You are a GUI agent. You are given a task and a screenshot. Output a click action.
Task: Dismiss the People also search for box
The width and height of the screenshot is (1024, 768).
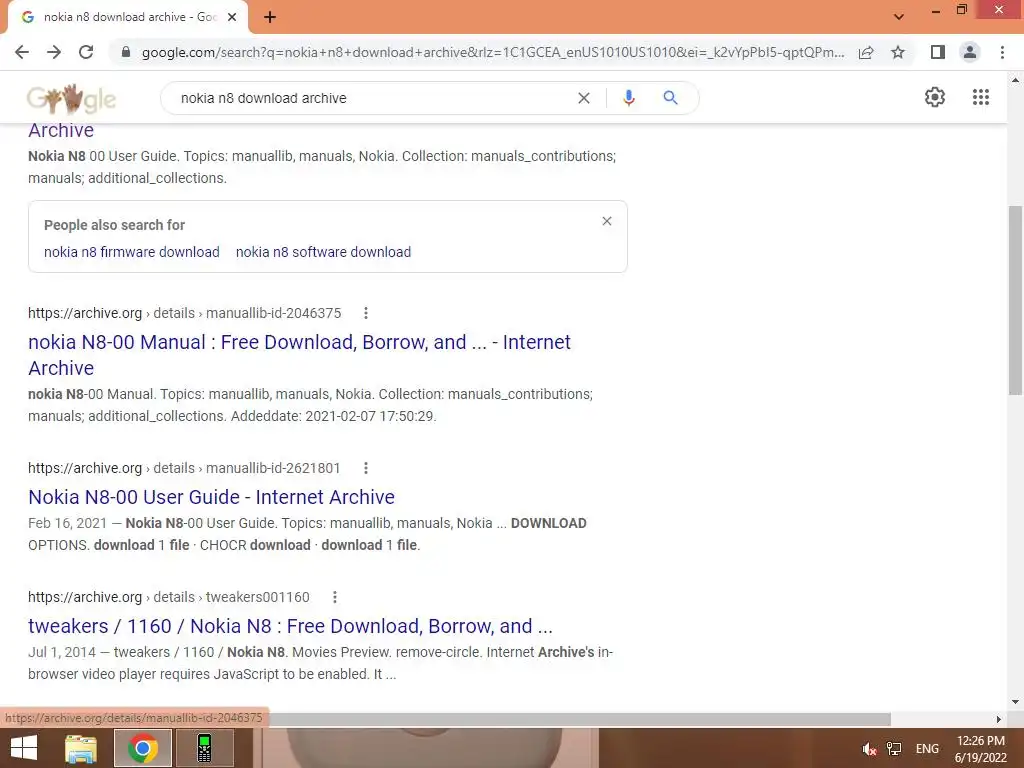(607, 221)
